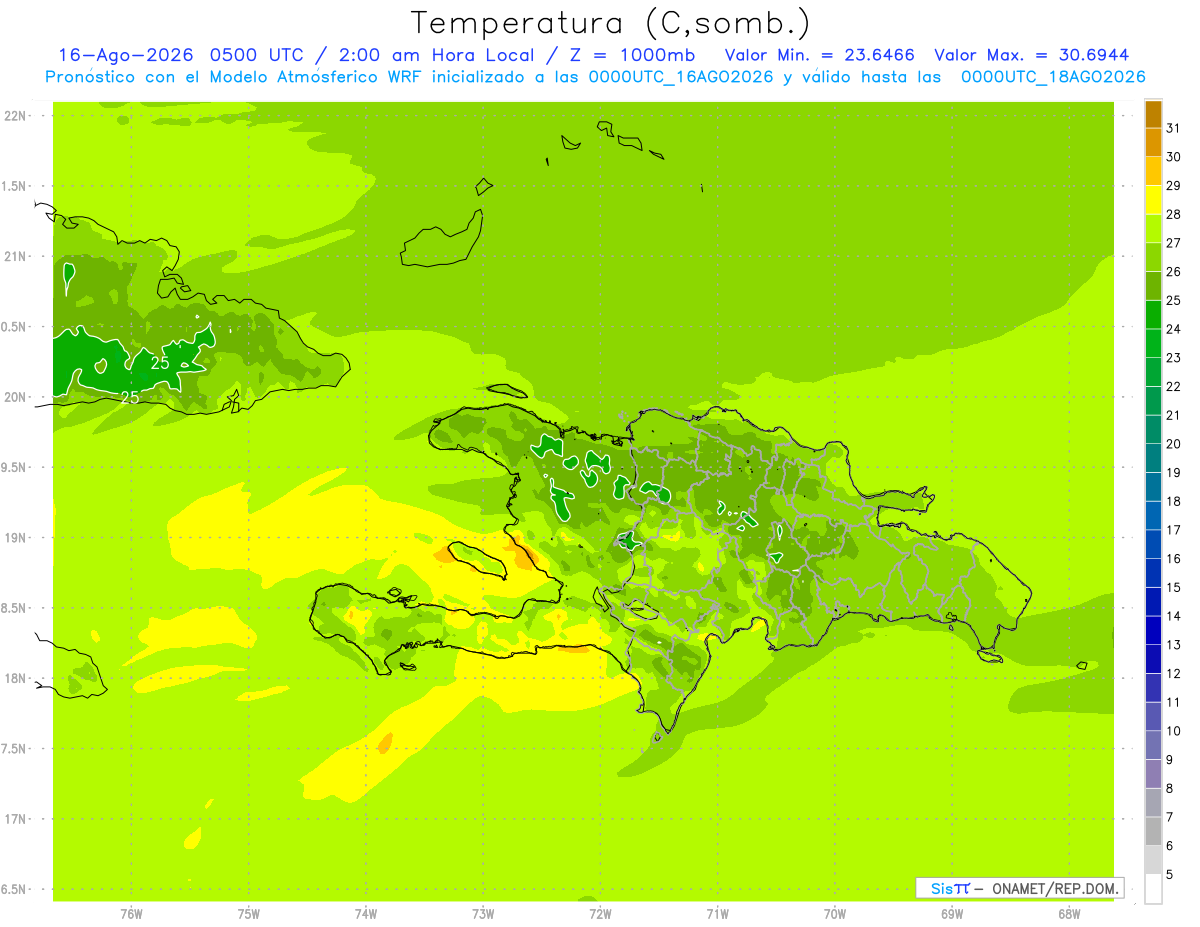Viewport: 1200px width, 927px height.
Task: Click the 17N latitude axis label
Action: pyautogui.click(x=17, y=818)
